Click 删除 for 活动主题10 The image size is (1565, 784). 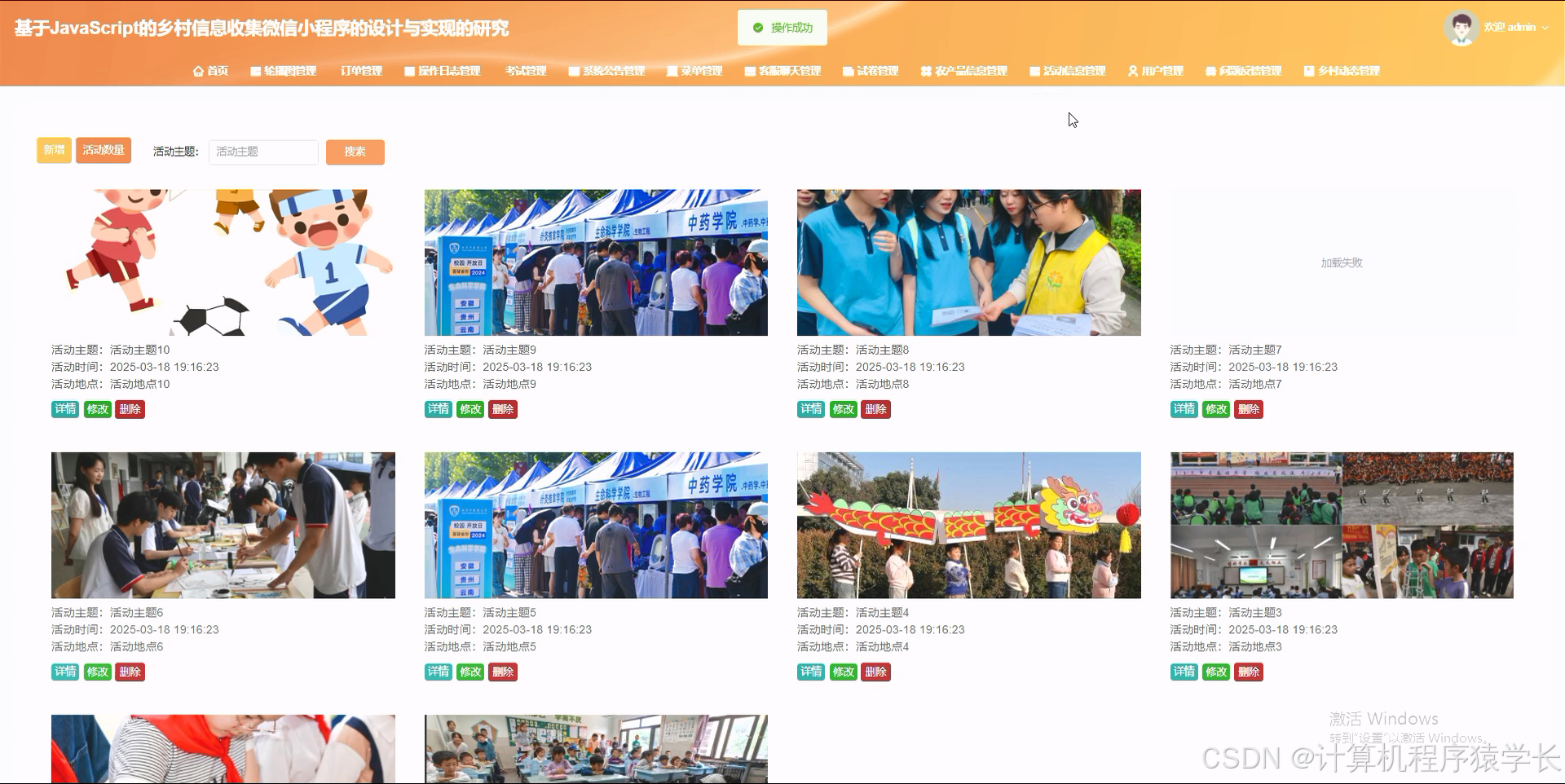click(130, 409)
